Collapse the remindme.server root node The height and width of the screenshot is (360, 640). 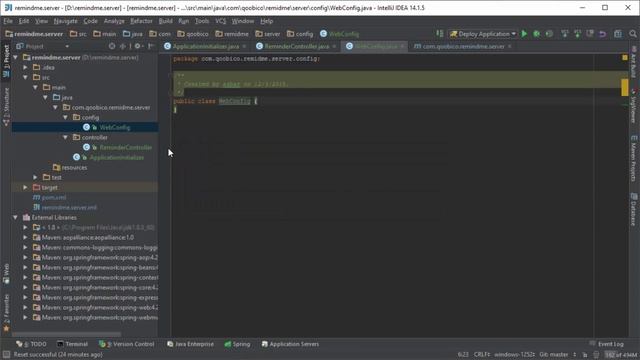coord(16,58)
